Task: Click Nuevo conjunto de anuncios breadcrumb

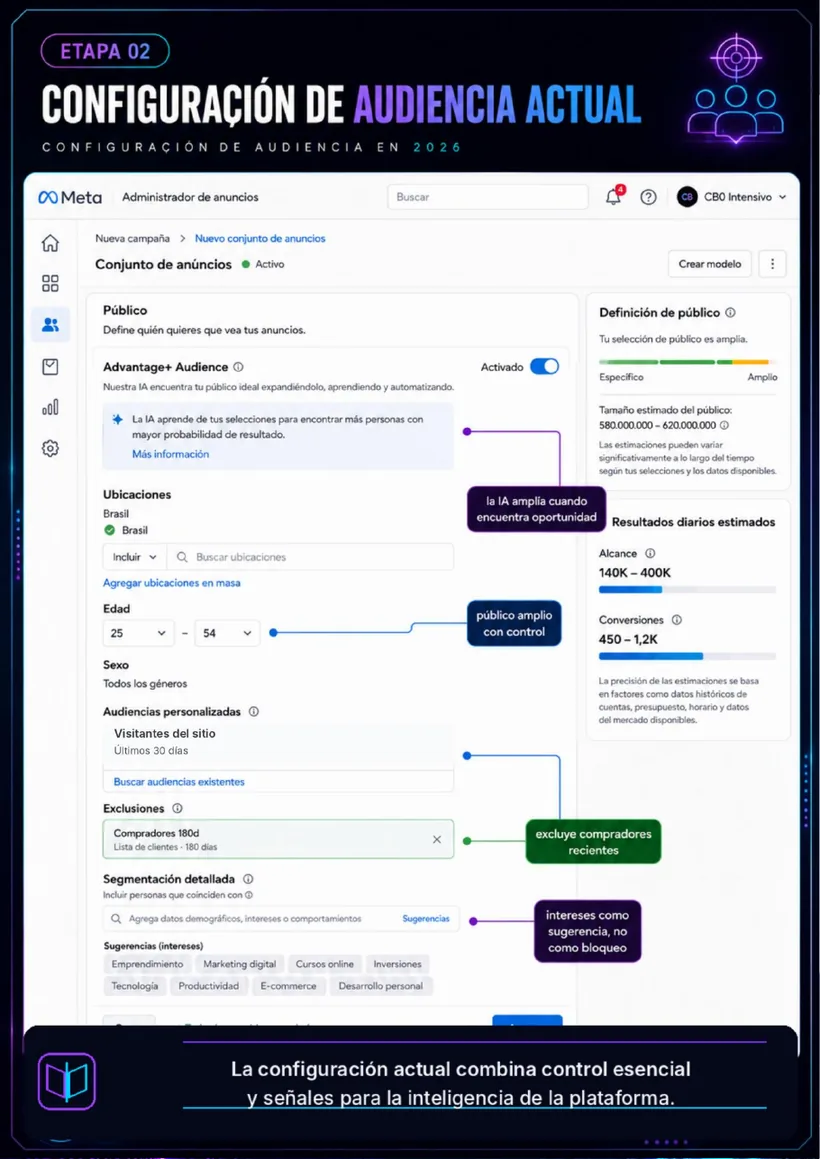Action: point(260,239)
